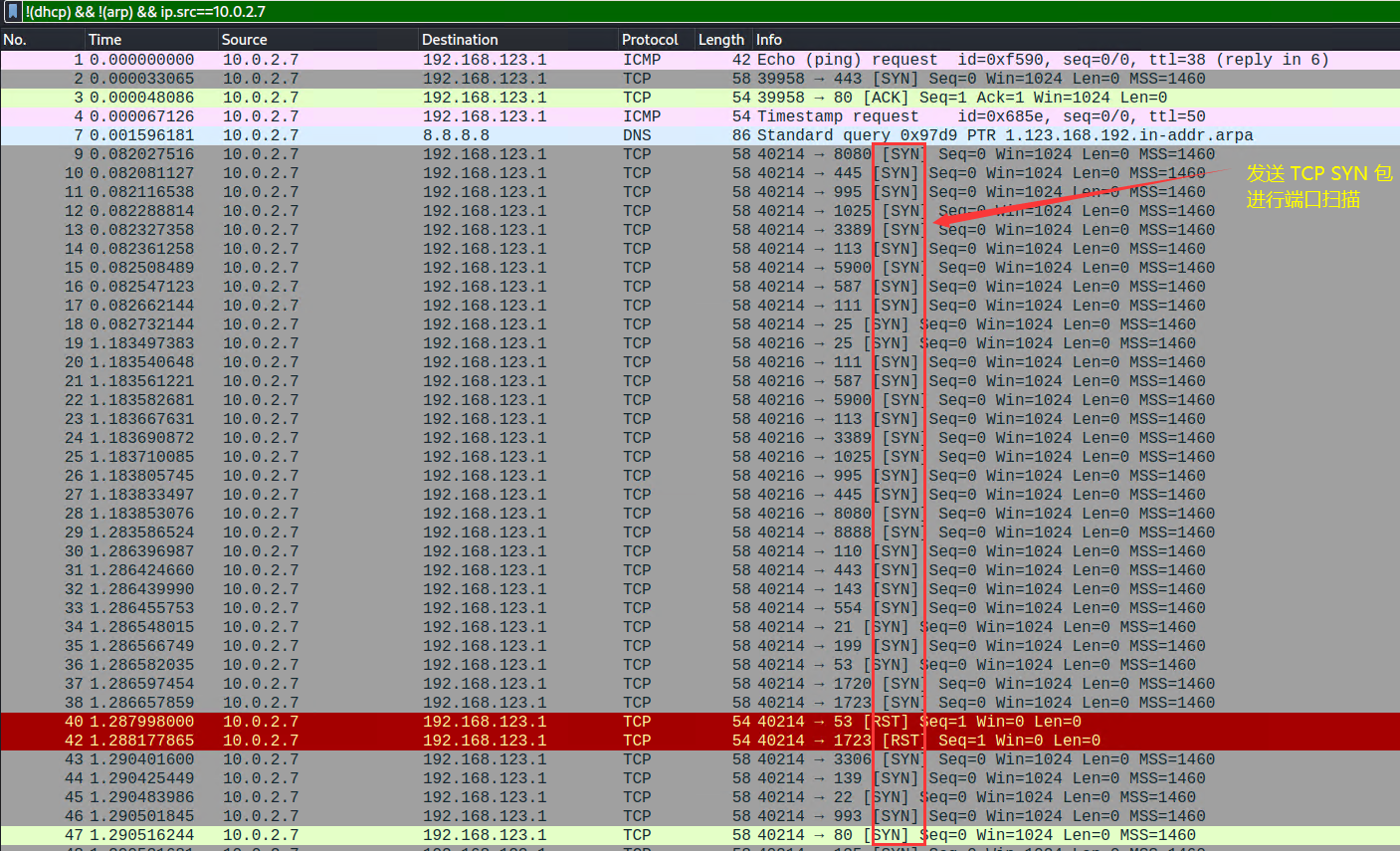
Task: Select packet 44 SYN to port 139
Action: [700, 778]
